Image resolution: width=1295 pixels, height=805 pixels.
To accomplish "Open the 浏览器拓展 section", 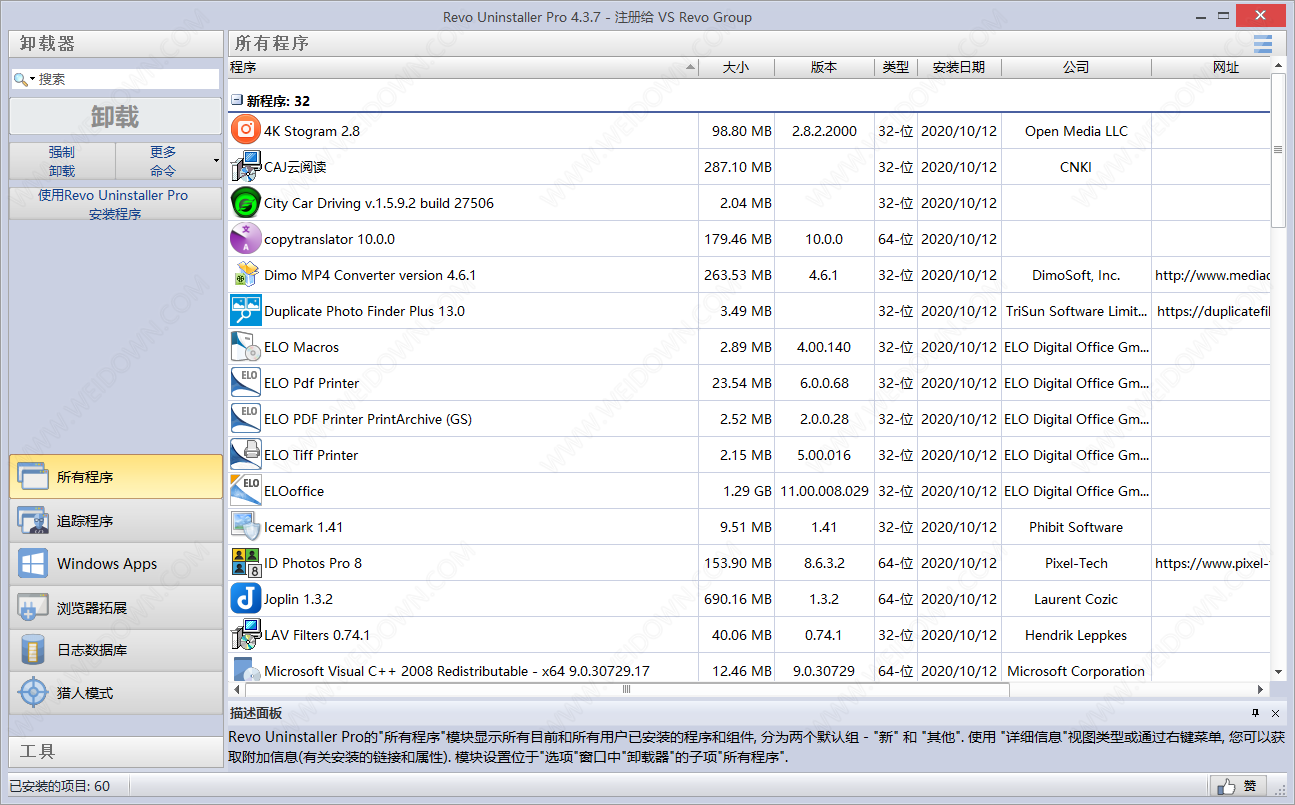I will [x=116, y=607].
